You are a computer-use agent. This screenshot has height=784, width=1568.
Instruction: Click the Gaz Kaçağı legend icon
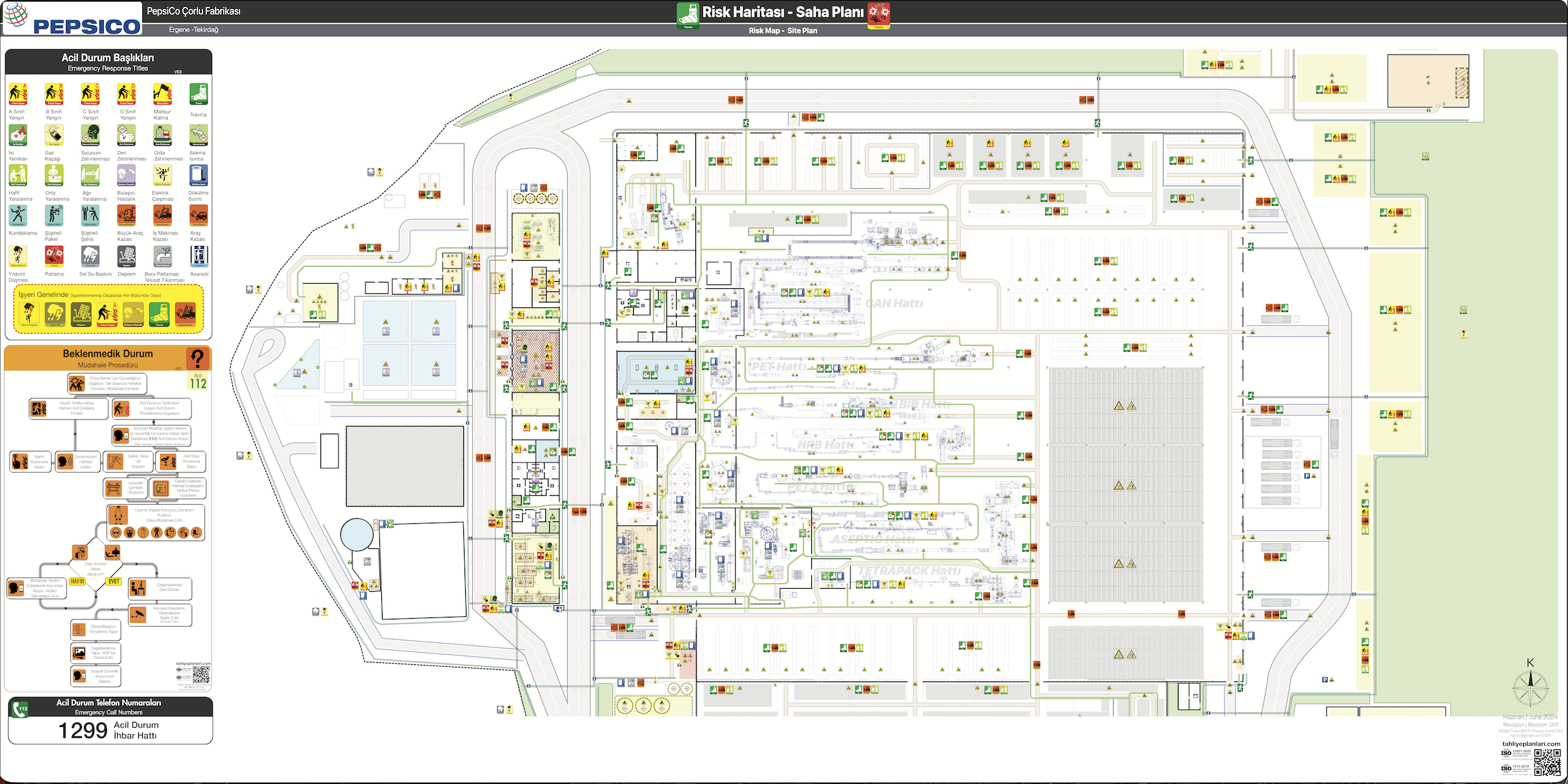[x=54, y=135]
